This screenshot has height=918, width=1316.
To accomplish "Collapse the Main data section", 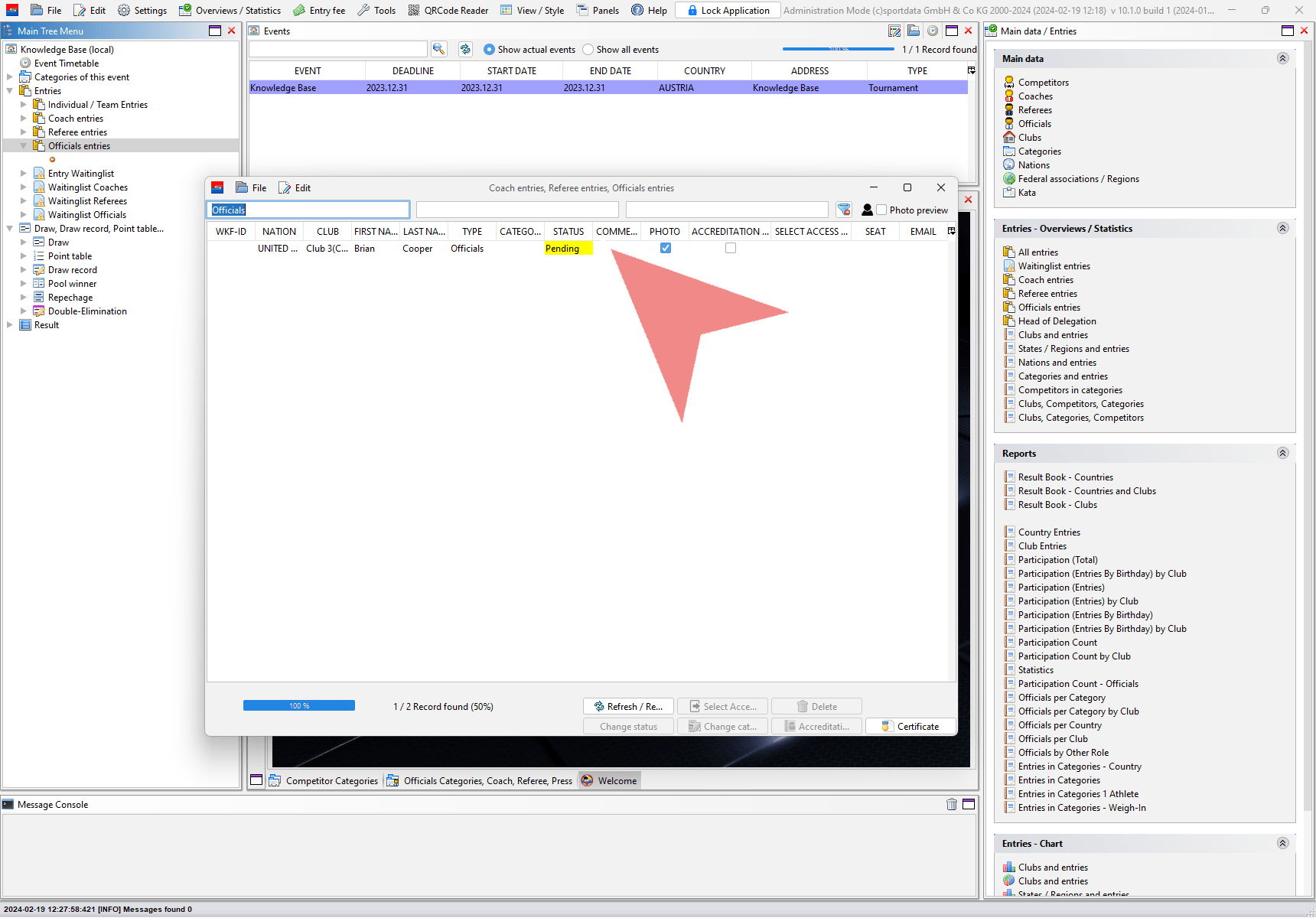I will point(1283,58).
